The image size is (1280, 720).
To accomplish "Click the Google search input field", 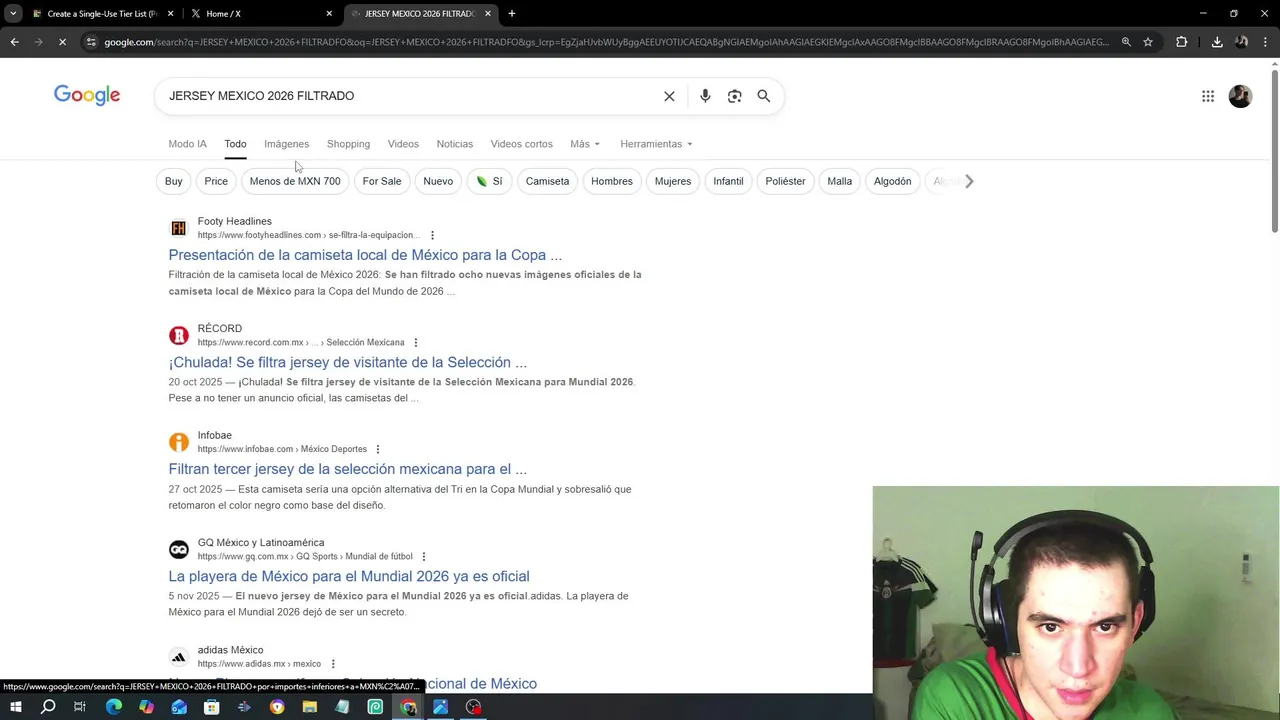I will pos(410,96).
